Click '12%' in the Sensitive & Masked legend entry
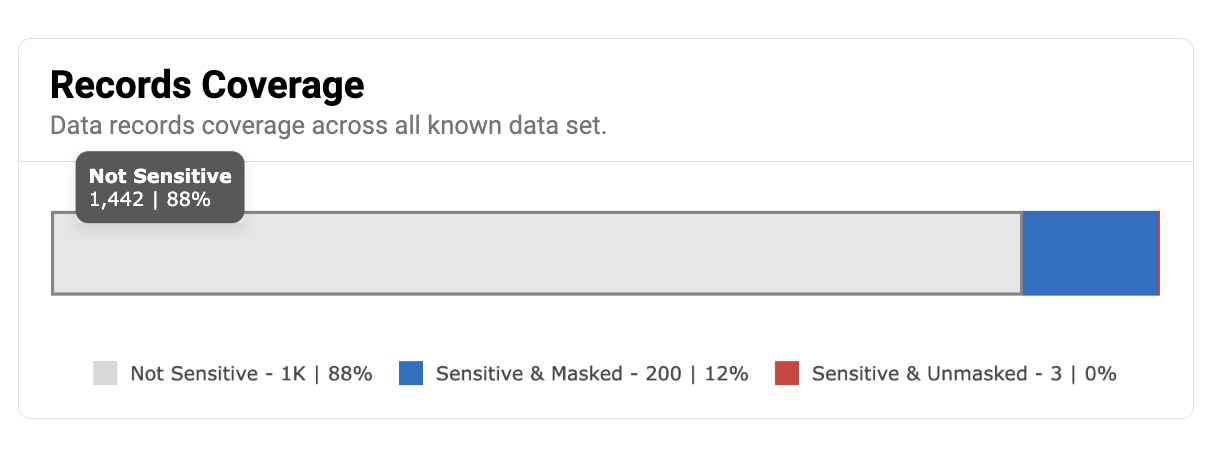The image size is (1226, 458). pos(725,374)
